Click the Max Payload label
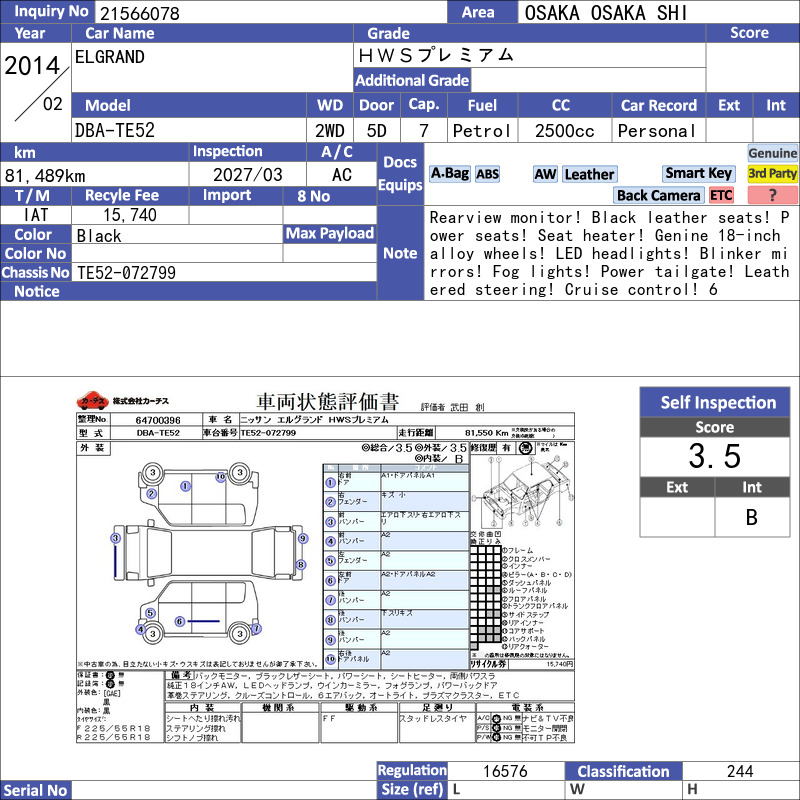 [330, 233]
